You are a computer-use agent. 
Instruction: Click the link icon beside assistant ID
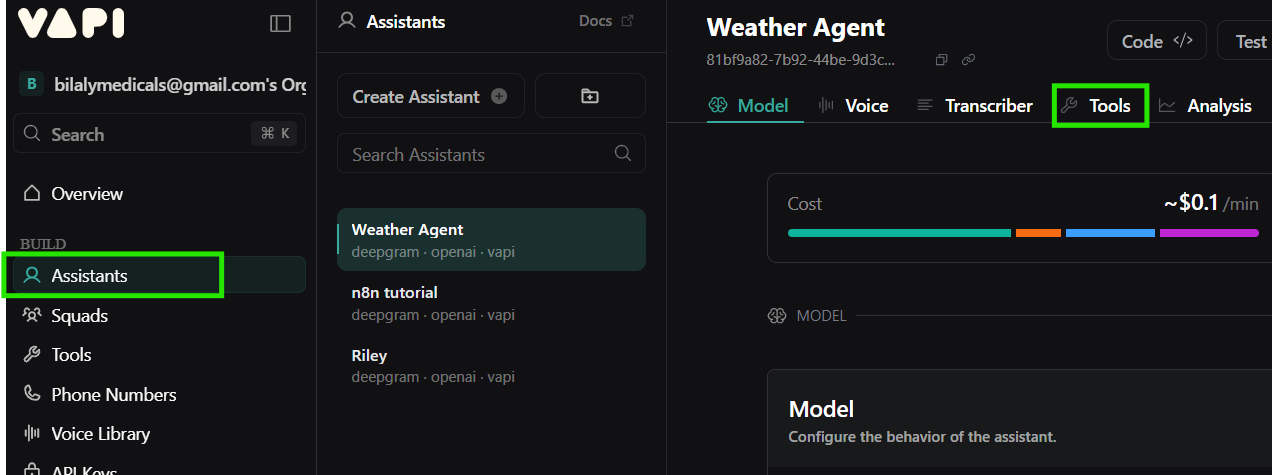click(x=968, y=60)
